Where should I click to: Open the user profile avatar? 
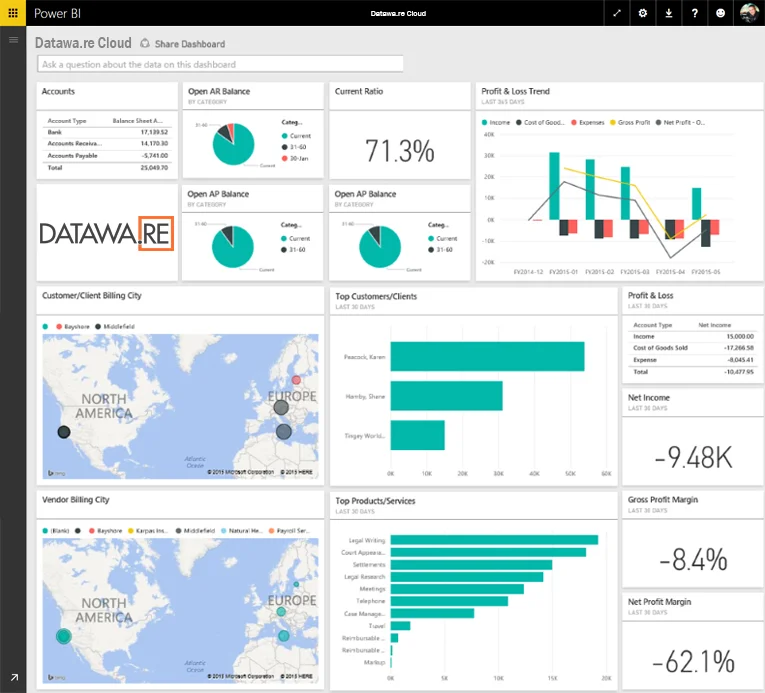point(748,13)
